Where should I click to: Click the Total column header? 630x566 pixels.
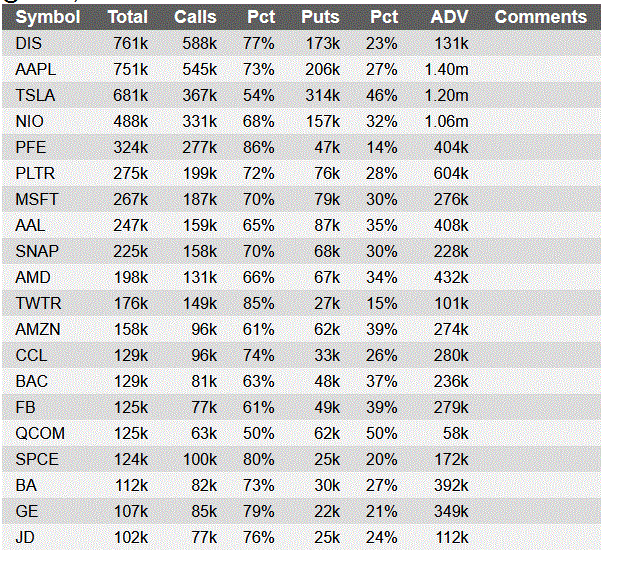[x=127, y=17]
